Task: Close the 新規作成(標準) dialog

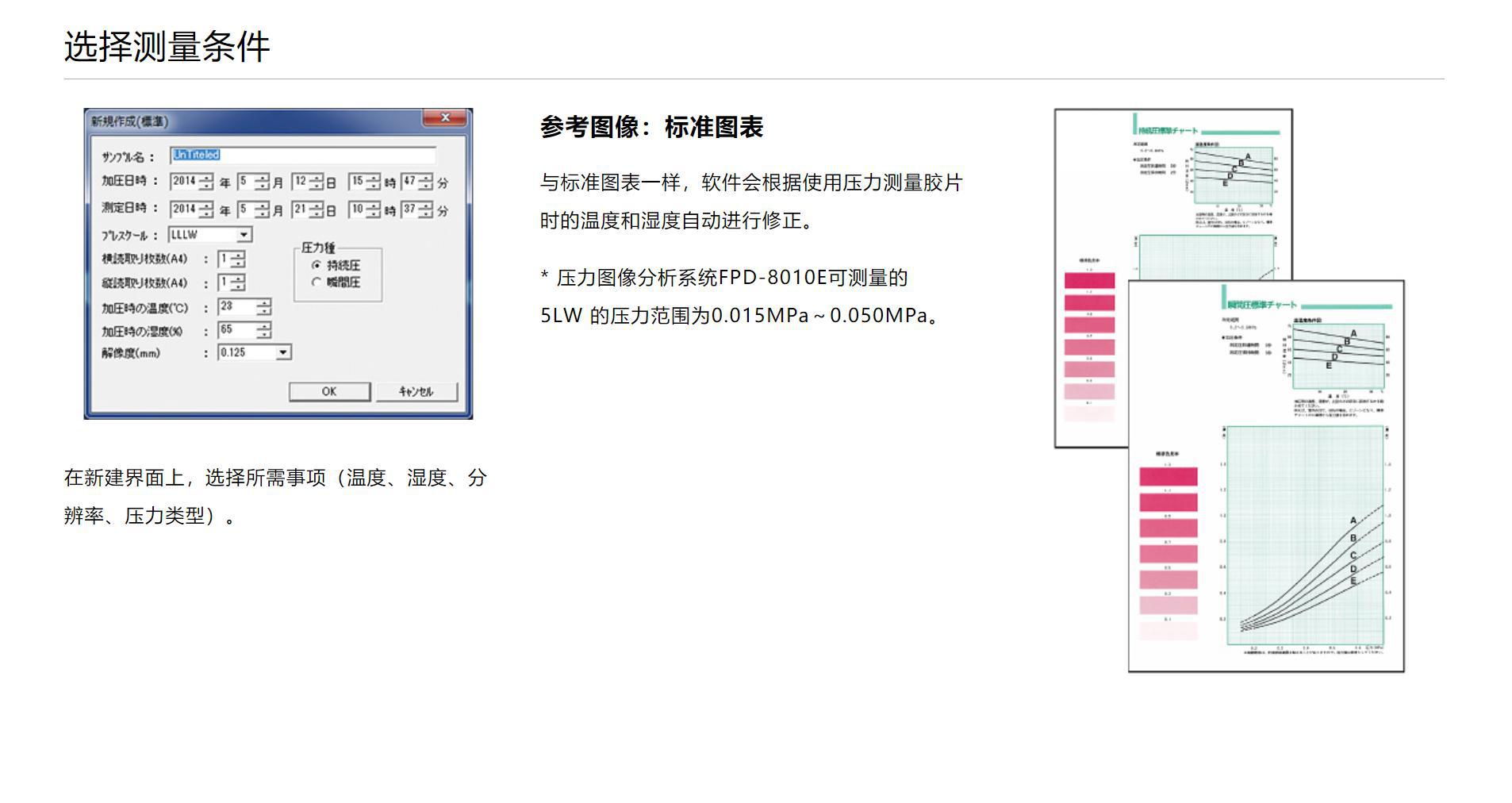Action: 445,117
